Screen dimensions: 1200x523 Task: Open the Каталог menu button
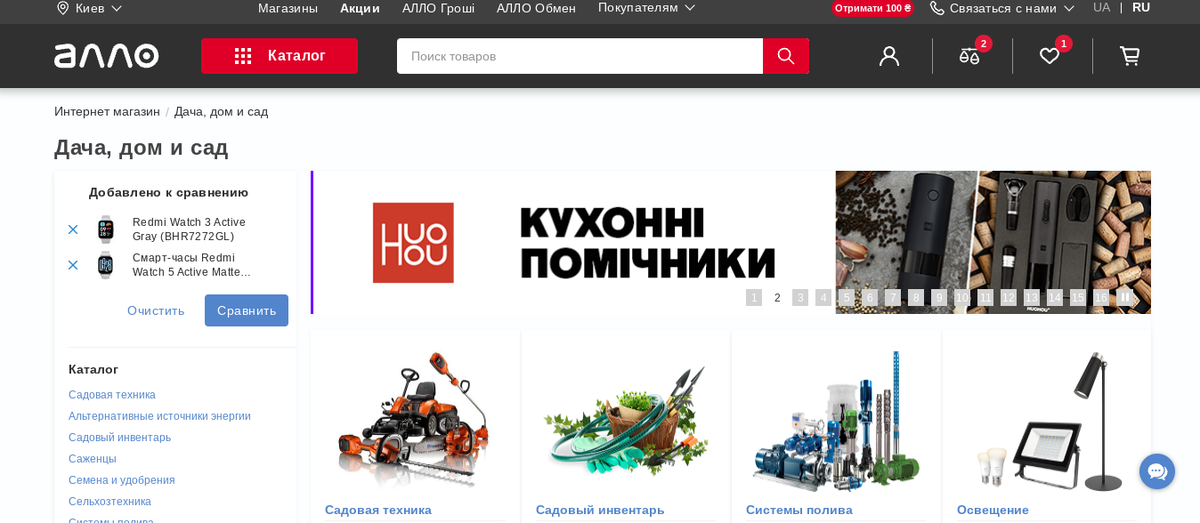pyautogui.click(x=279, y=56)
